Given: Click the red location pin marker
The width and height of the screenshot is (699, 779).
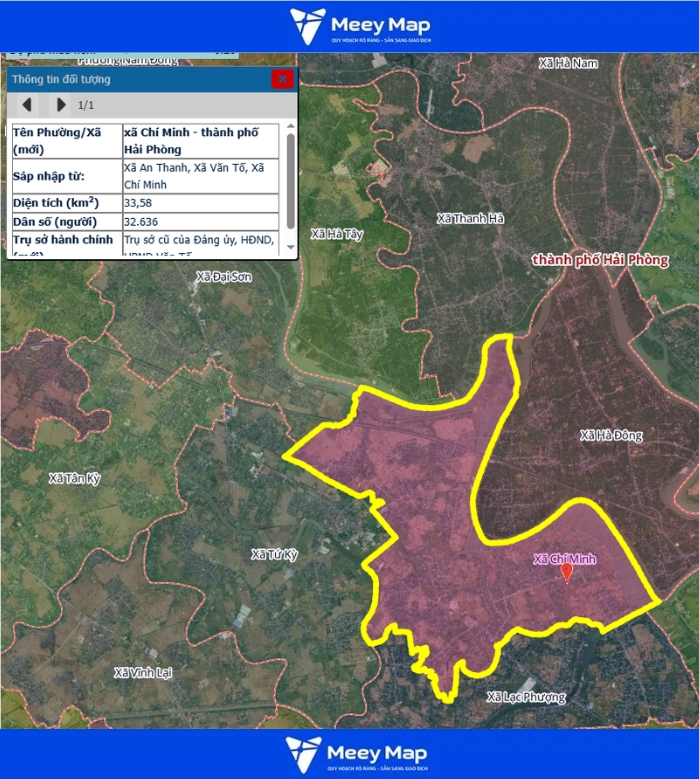Looking at the screenshot, I should coord(567,572).
